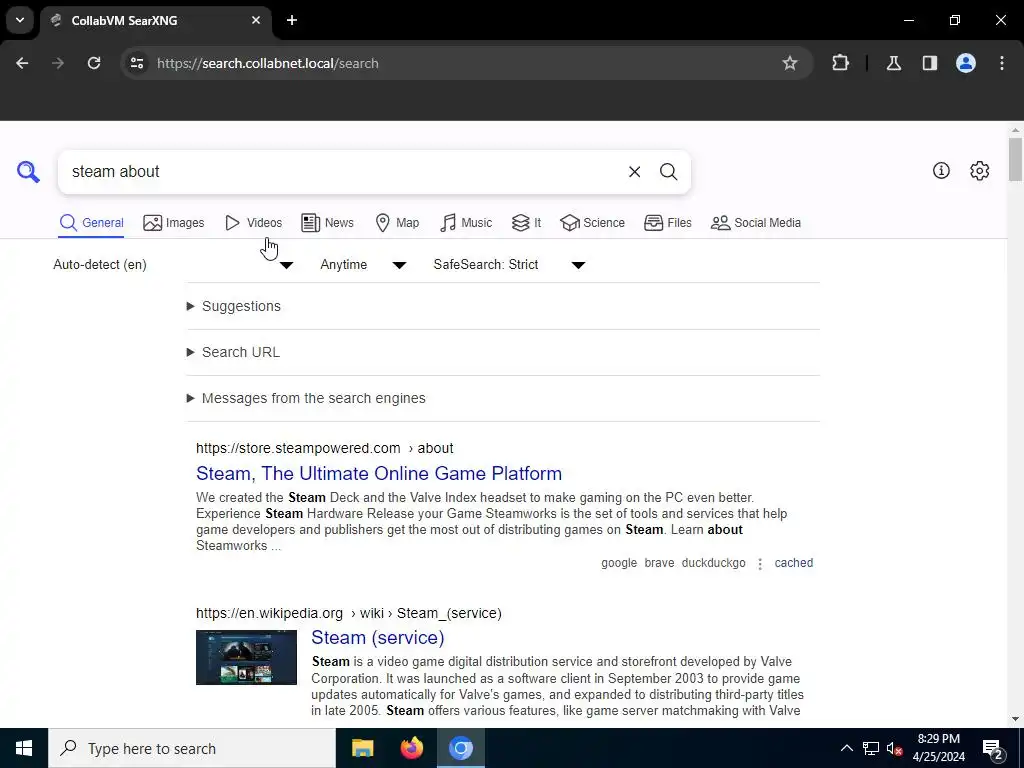The image size is (1024, 768).
Task: Open Chrome Labs flask icon
Action: 894,63
